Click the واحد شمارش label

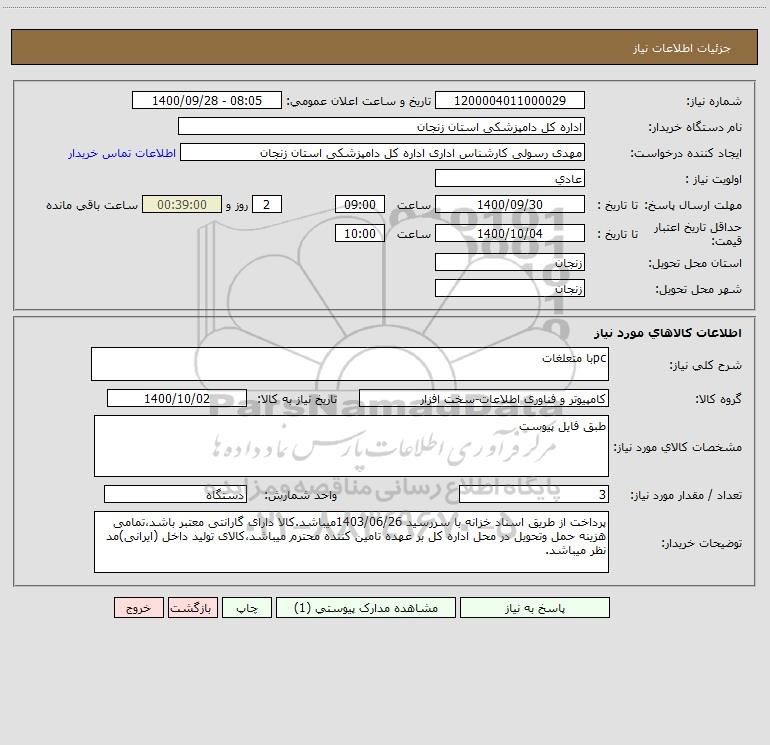(301, 496)
